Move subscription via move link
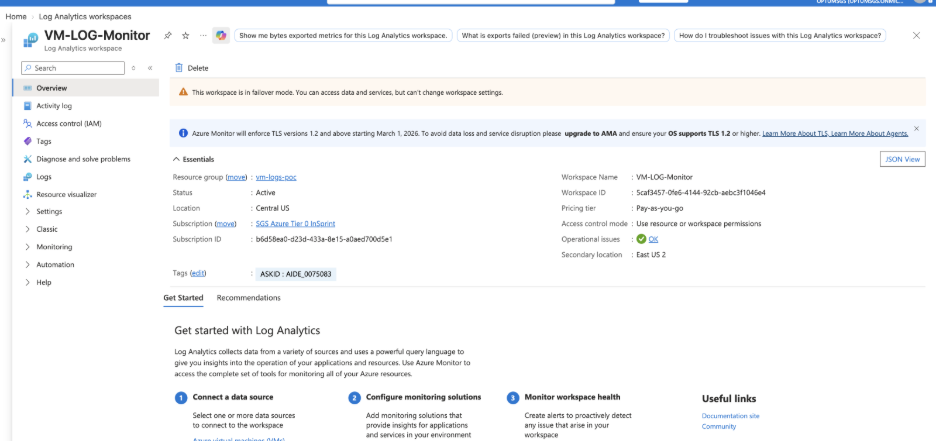This screenshot has height=441, width=936. tap(225, 224)
